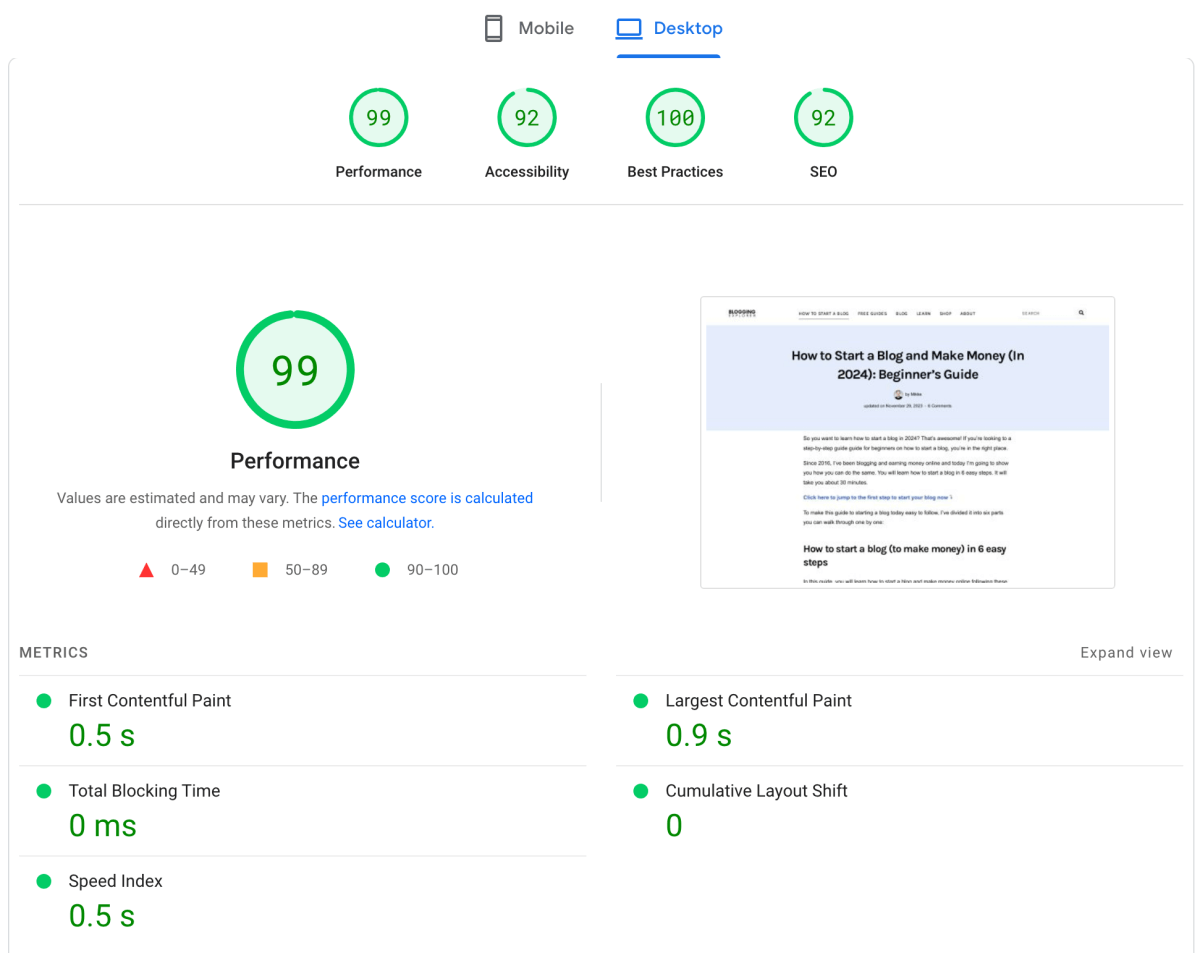Select the Accessibility score circle
This screenshot has width=1200, height=953.
[526, 117]
